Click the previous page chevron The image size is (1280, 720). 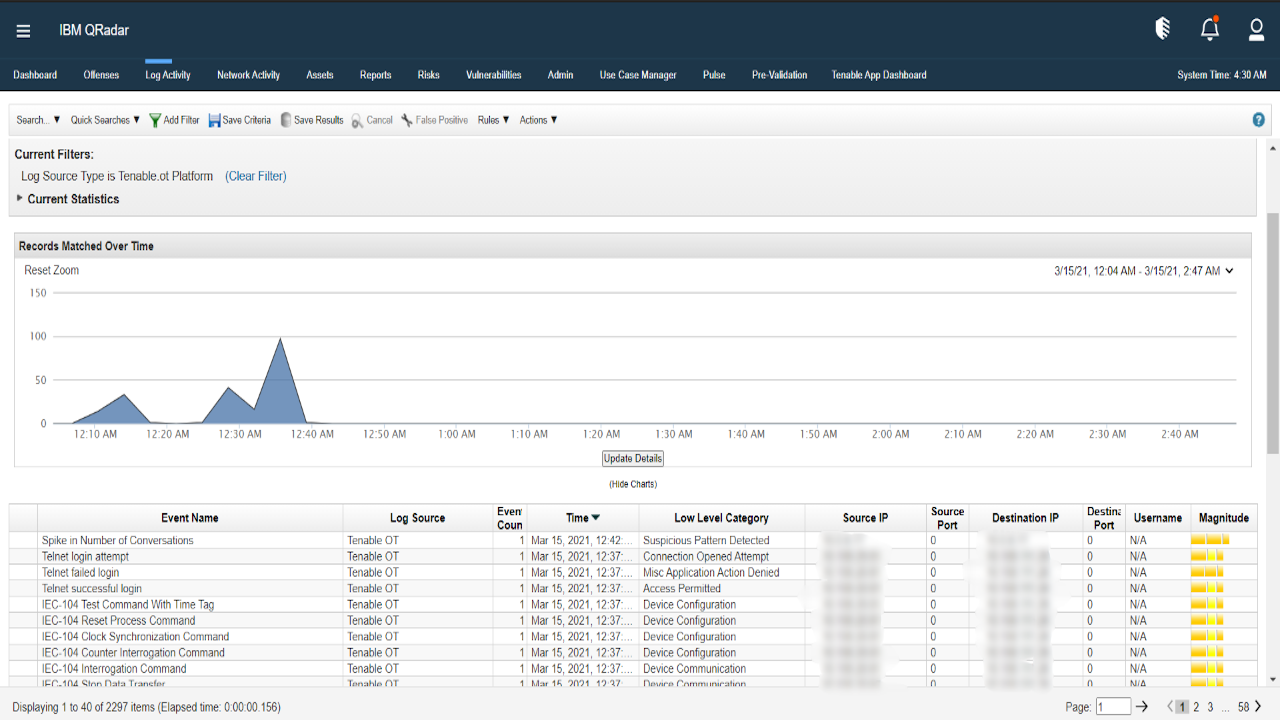tap(1170, 707)
